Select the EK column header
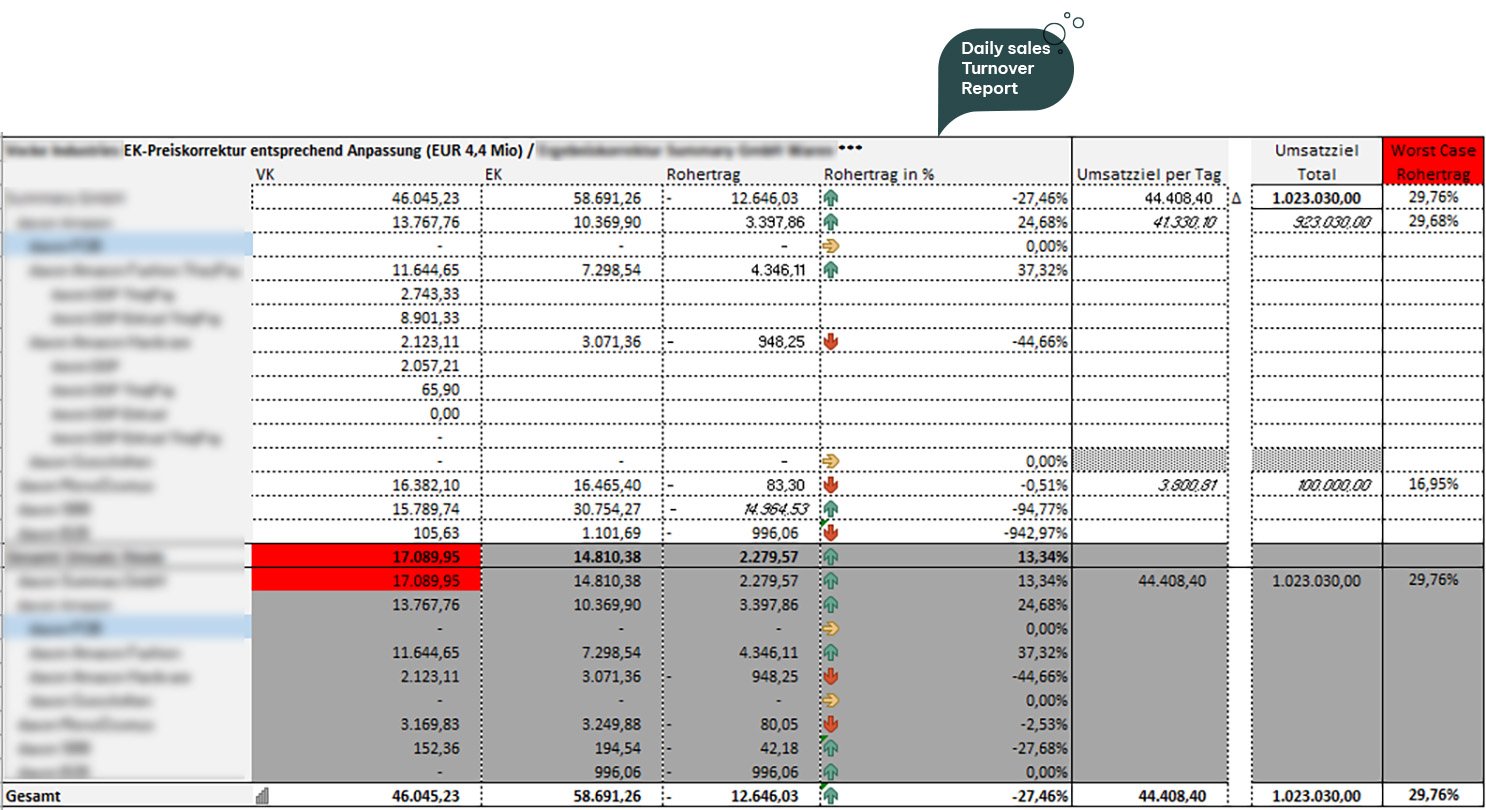 [495, 175]
